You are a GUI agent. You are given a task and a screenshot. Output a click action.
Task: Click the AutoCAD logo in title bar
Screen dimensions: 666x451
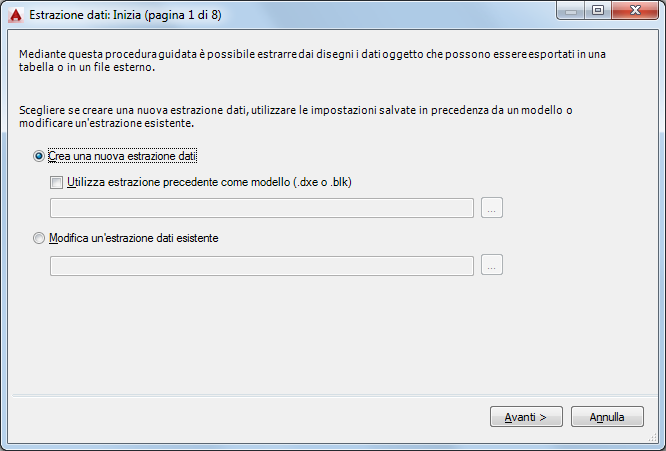pos(15,14)
